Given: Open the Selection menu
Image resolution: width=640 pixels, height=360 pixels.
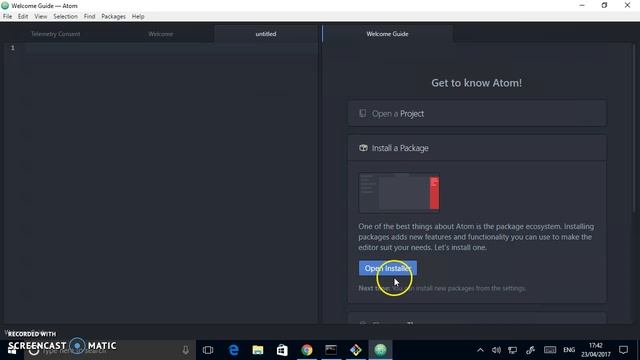Looking at the screenshot, I should [x=65, y=16].
